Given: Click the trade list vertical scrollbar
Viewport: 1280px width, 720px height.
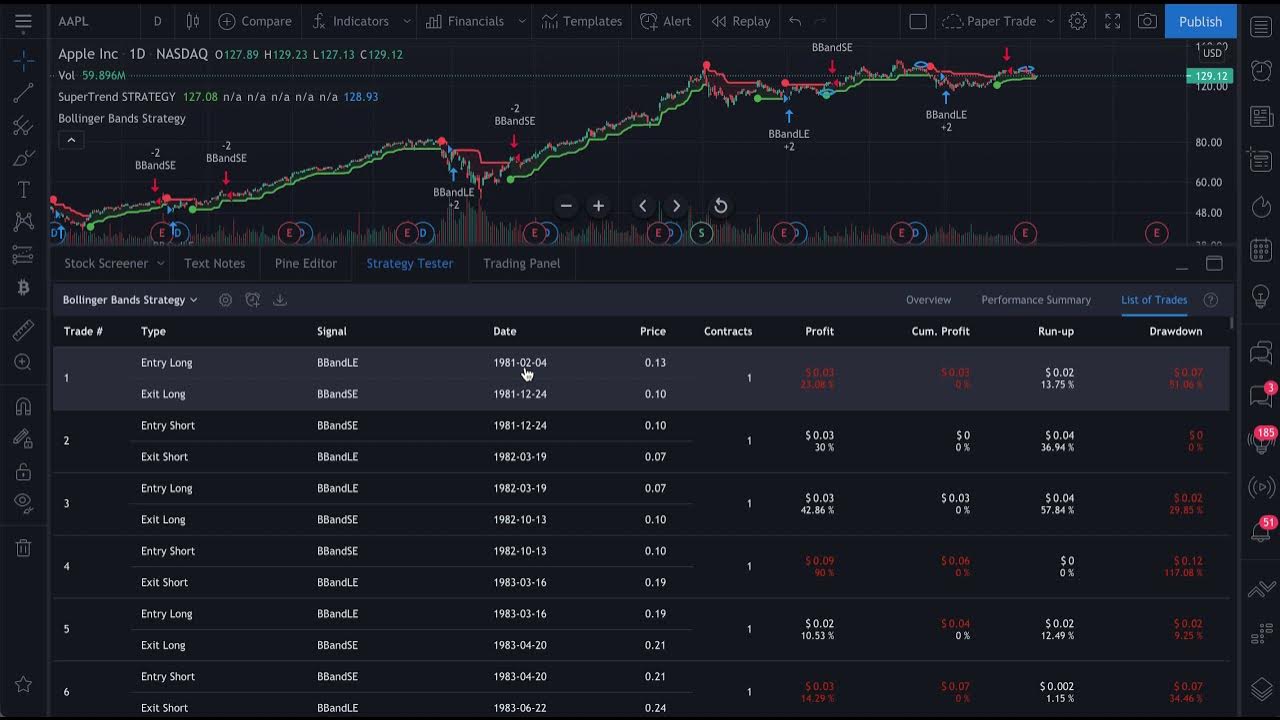Looking at the screenshot, I should point(1233,322).
